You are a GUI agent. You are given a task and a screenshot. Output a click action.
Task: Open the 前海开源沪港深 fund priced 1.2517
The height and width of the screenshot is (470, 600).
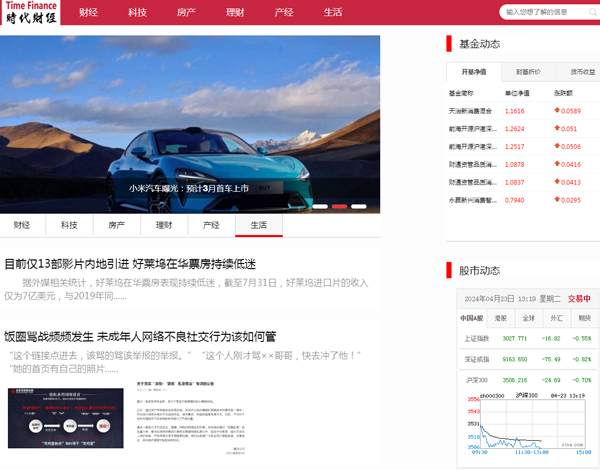pos(473,147)
